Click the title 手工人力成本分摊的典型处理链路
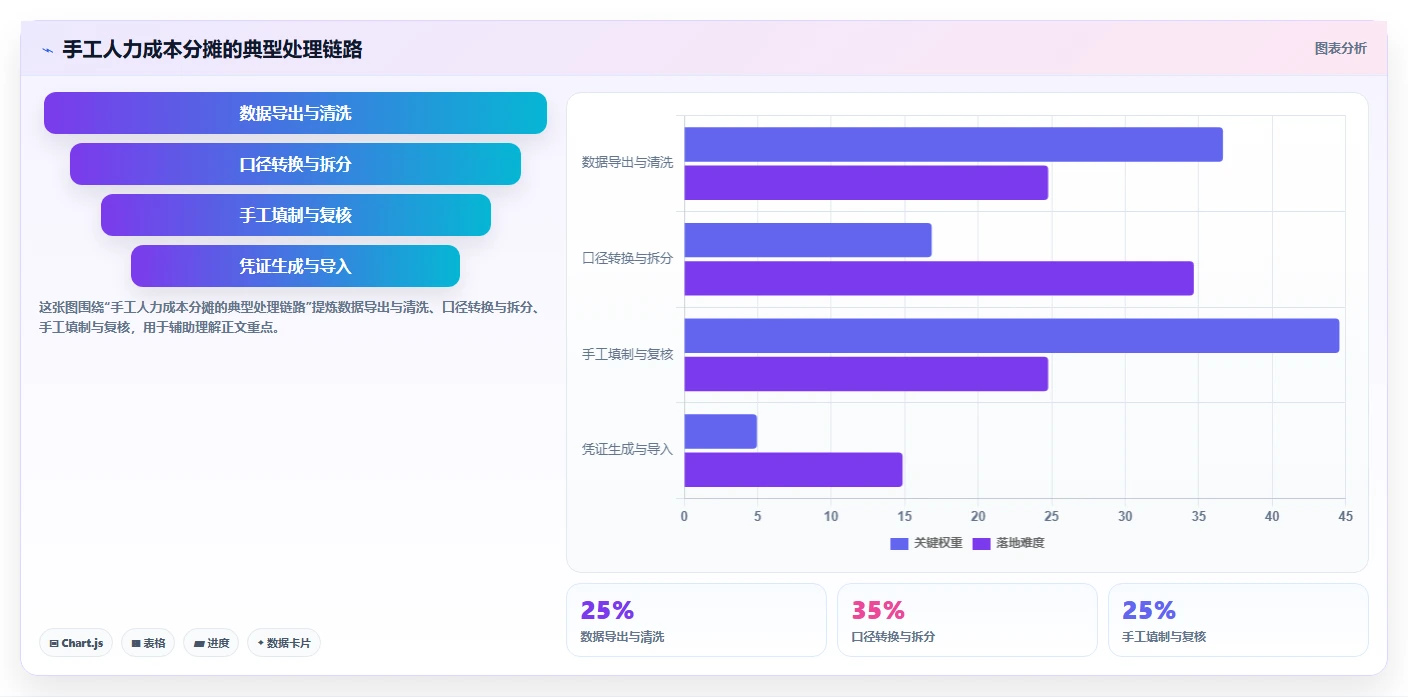 pos(212,49)
